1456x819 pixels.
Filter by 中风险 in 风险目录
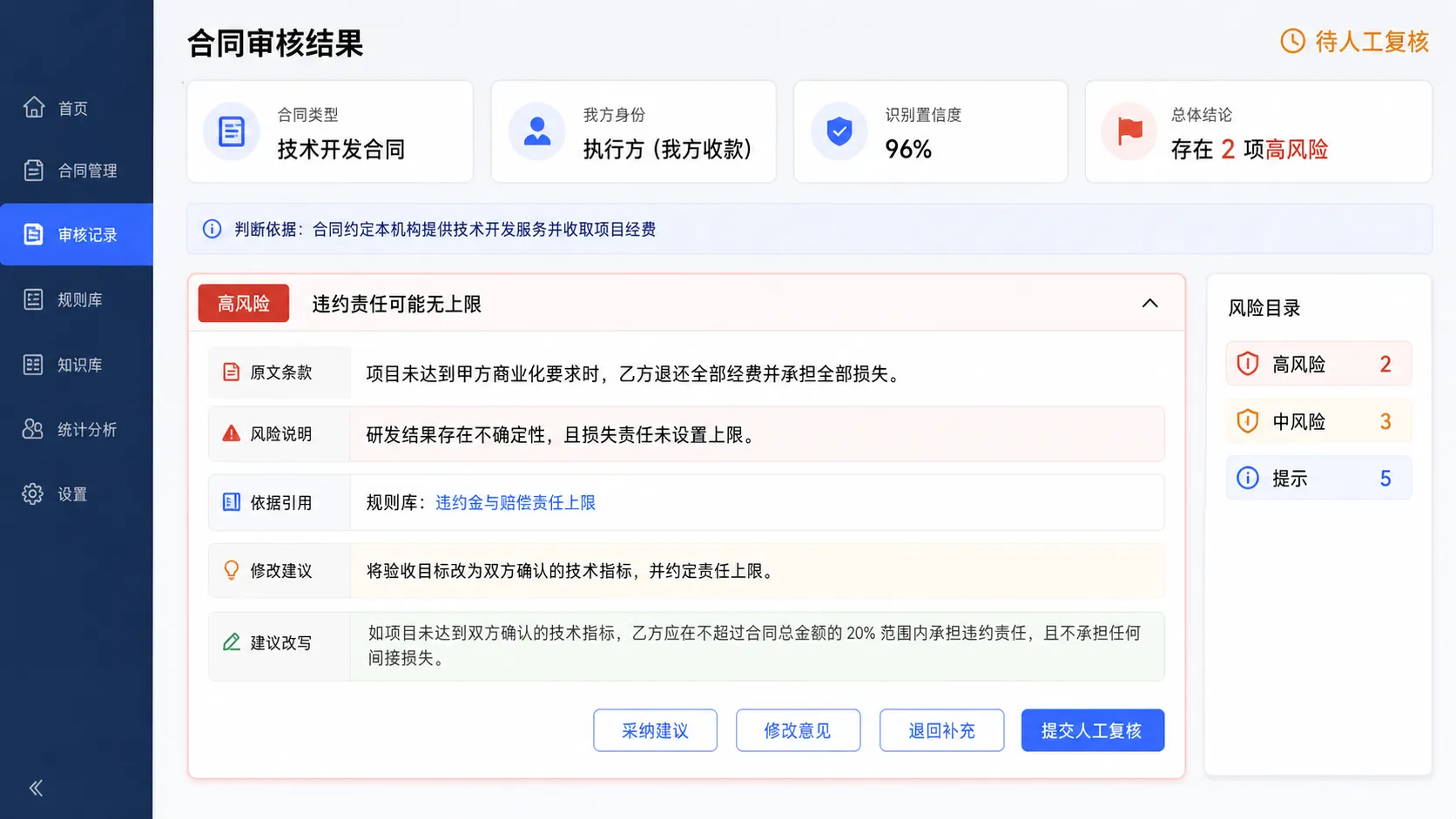click(x=1318, y=421)
